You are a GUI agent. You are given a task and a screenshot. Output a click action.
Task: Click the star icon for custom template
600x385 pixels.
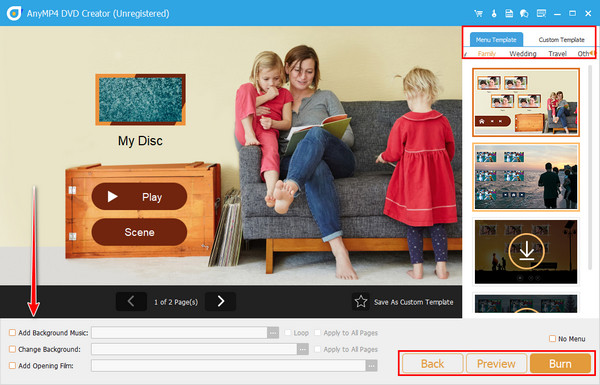point(360,302)
